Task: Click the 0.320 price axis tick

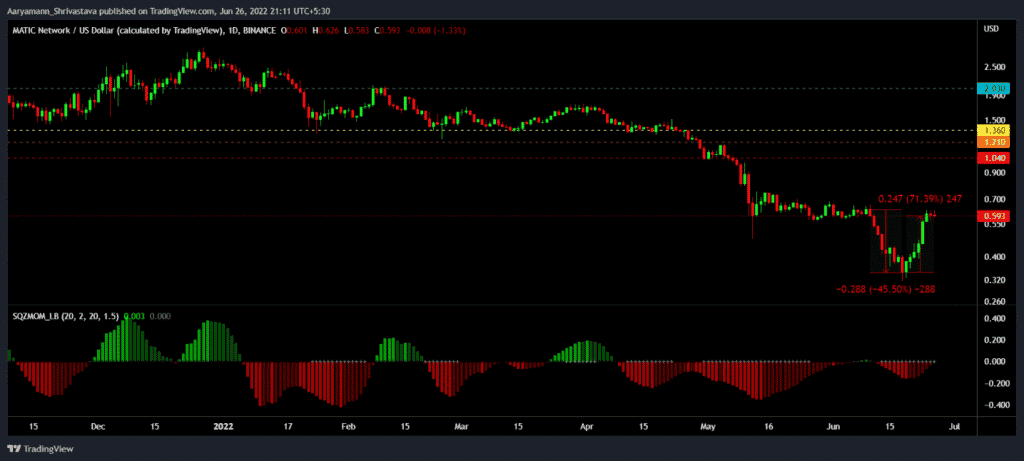Action: (993, 280)
